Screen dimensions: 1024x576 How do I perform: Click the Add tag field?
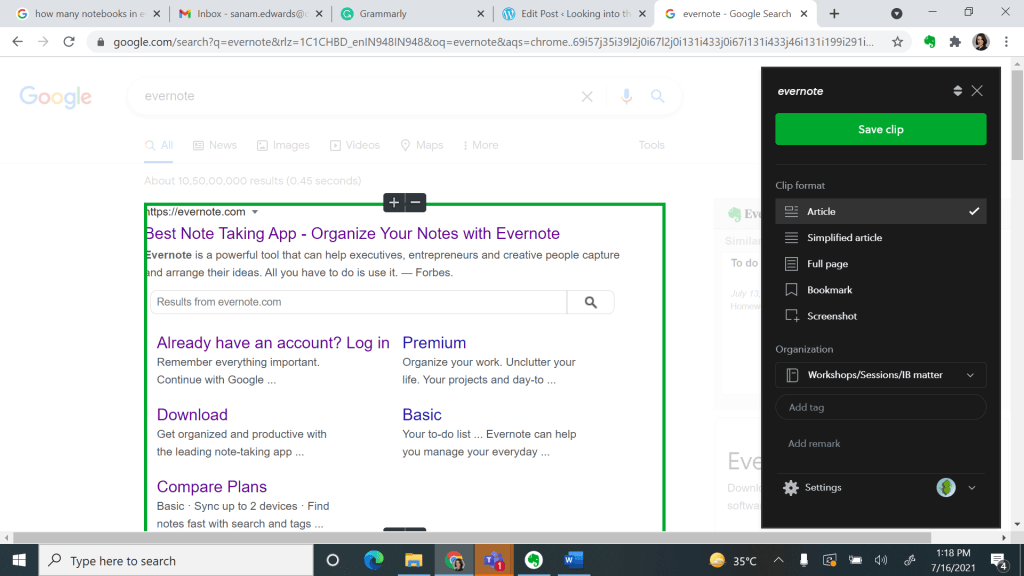pos(880,407)
